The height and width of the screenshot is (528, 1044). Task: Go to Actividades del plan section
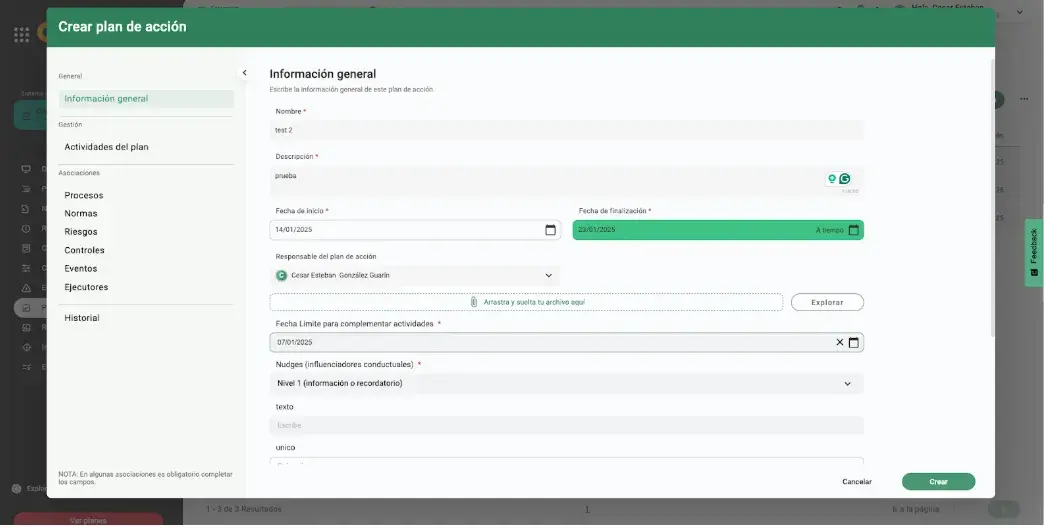[106, 147]
